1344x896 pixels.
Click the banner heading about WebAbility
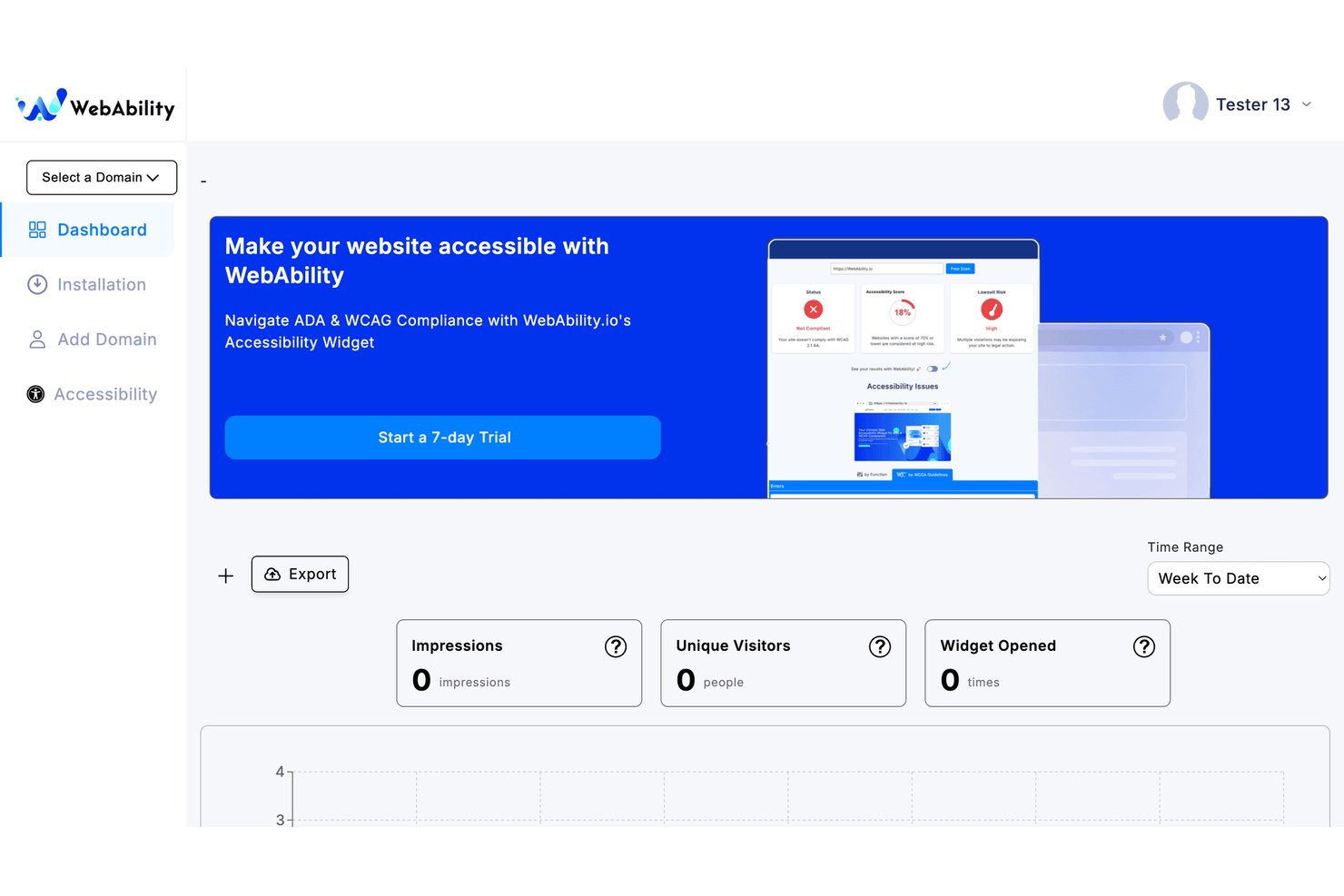pyautogui.click(x=417, y=261)
